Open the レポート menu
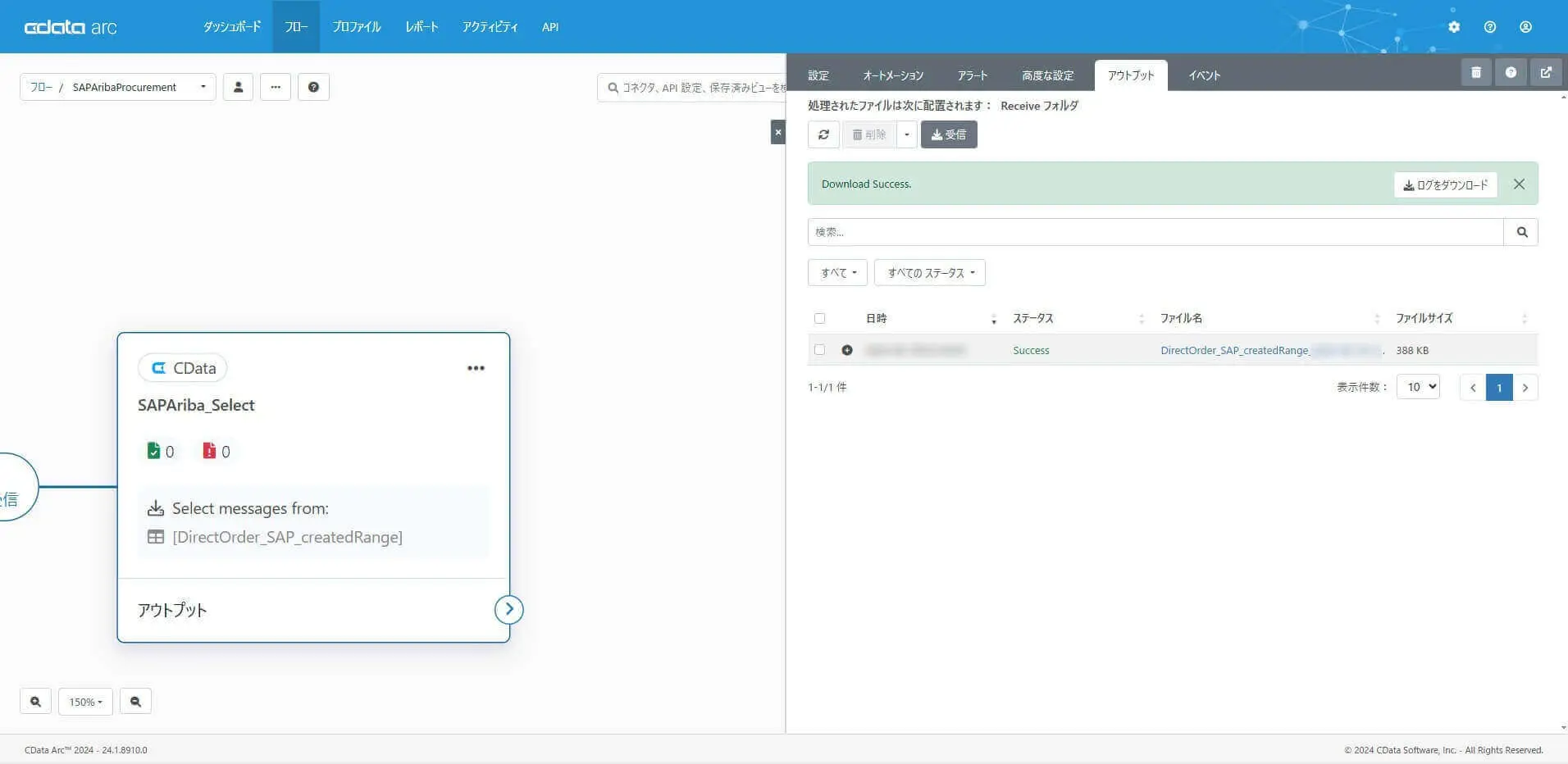The height and width of the screenshot is (764, 1568). pos(422,27)
